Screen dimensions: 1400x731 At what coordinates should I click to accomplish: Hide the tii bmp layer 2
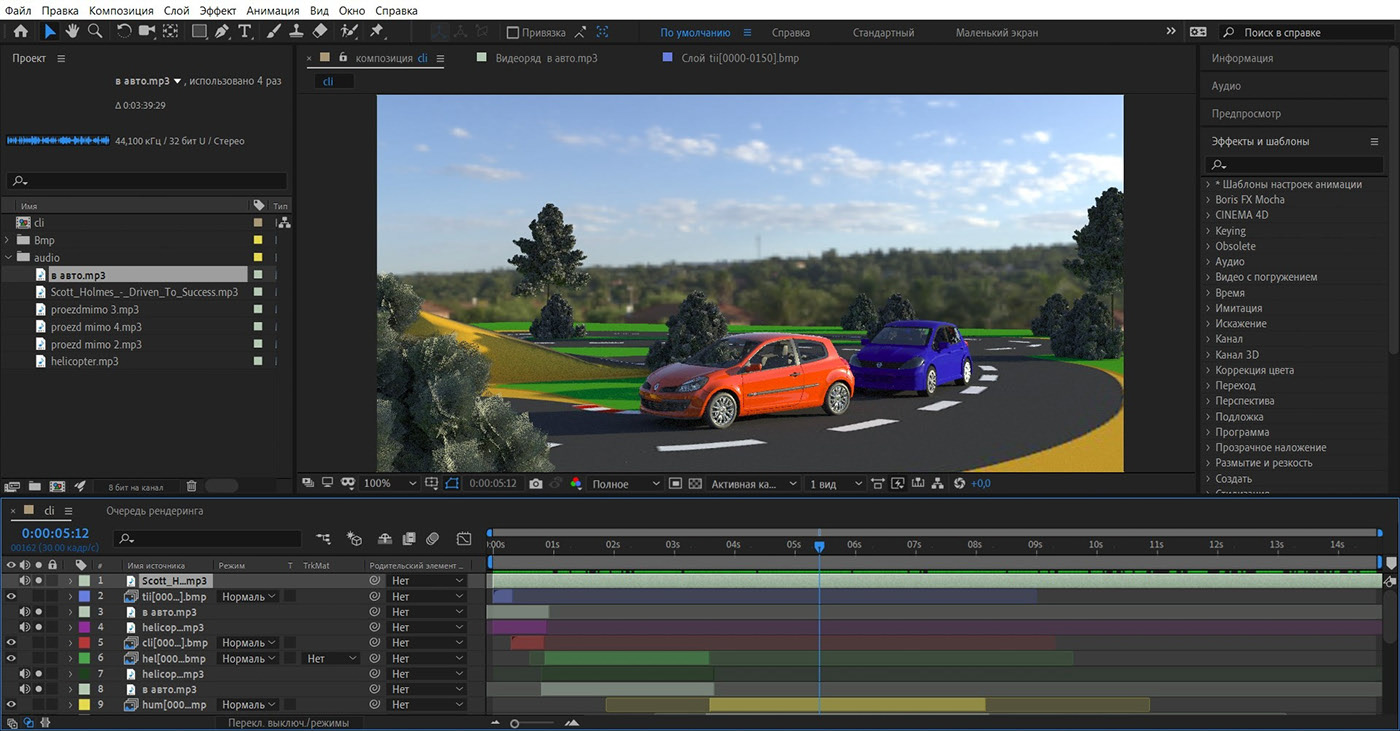12,597
